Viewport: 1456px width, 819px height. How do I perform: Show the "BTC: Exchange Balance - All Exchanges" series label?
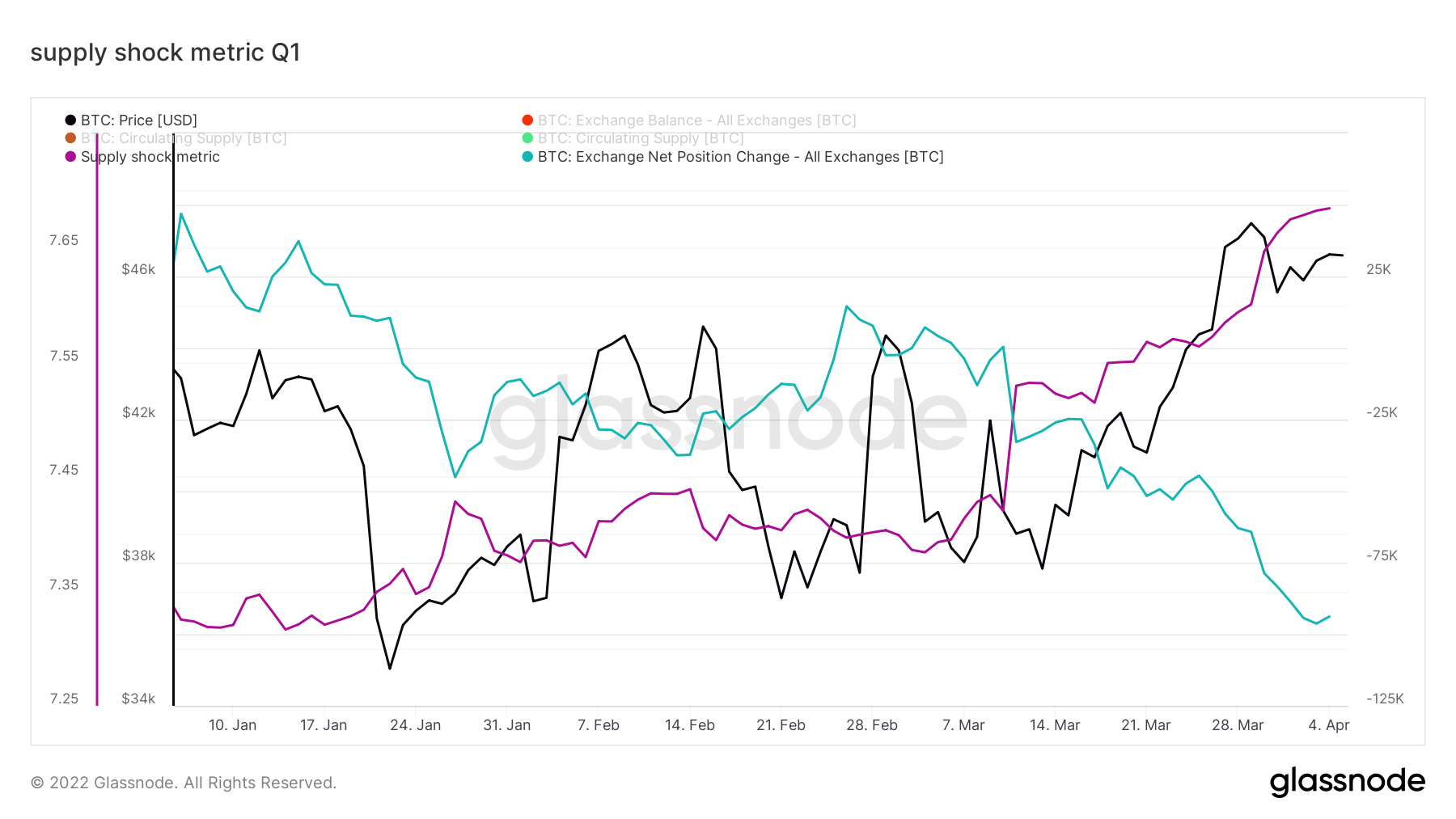(696, 120)
